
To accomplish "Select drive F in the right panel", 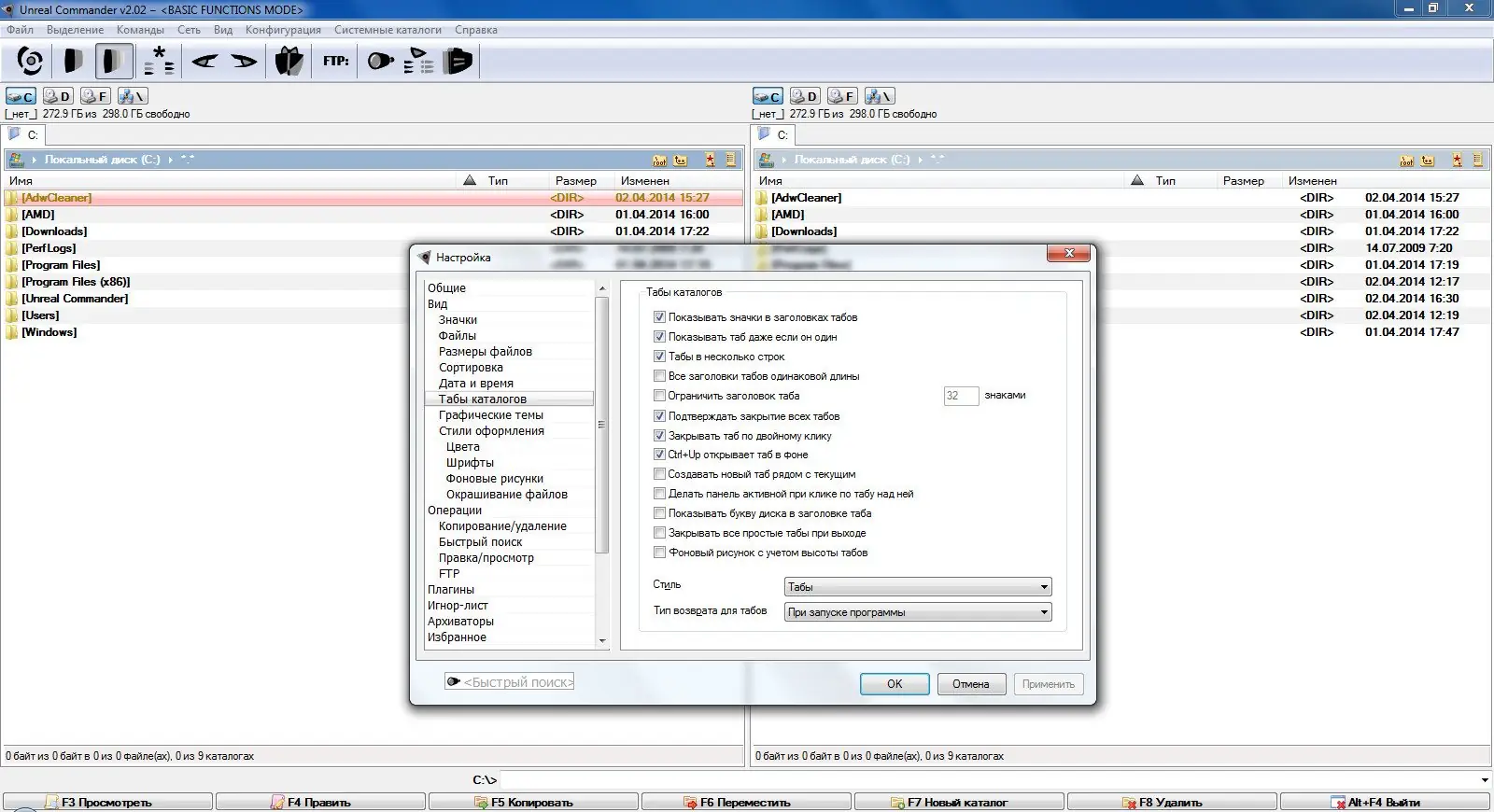I will [x=842, y=96].
